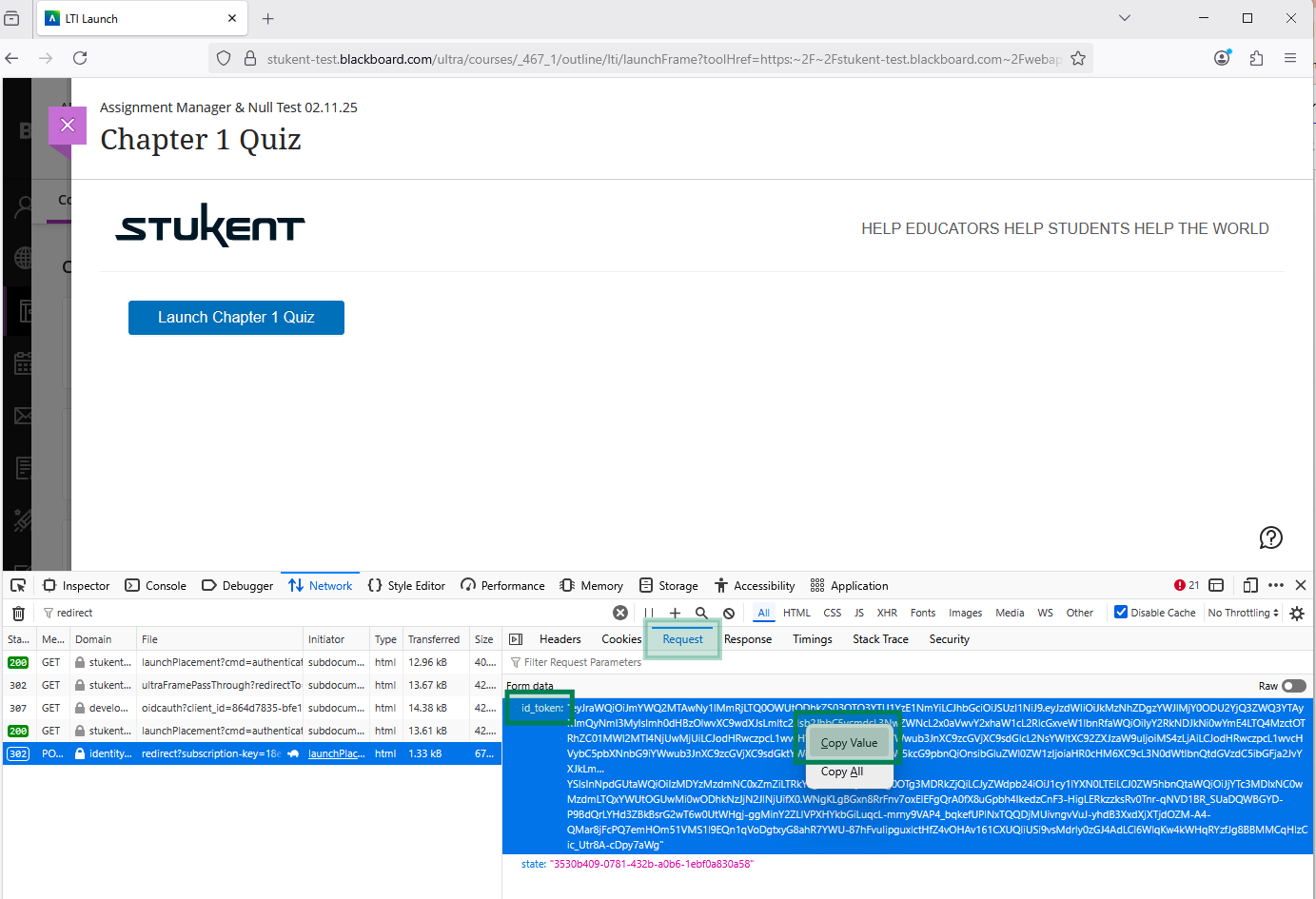This screenshot has height=899, width=1316.
Task: Open the Timings tab
Action: pyautogui.click(x=813, y=639)
